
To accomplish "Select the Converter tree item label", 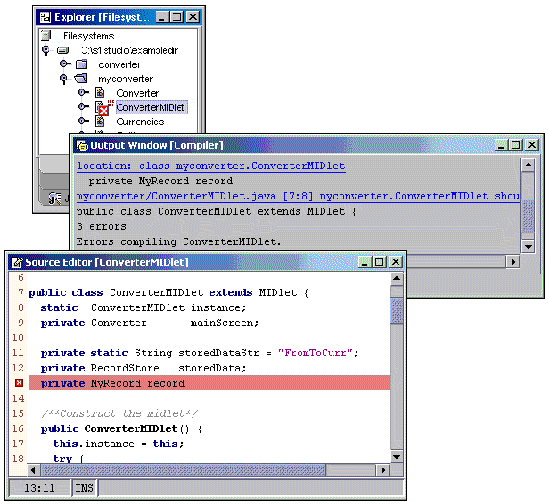I will [x=138, y=93].
